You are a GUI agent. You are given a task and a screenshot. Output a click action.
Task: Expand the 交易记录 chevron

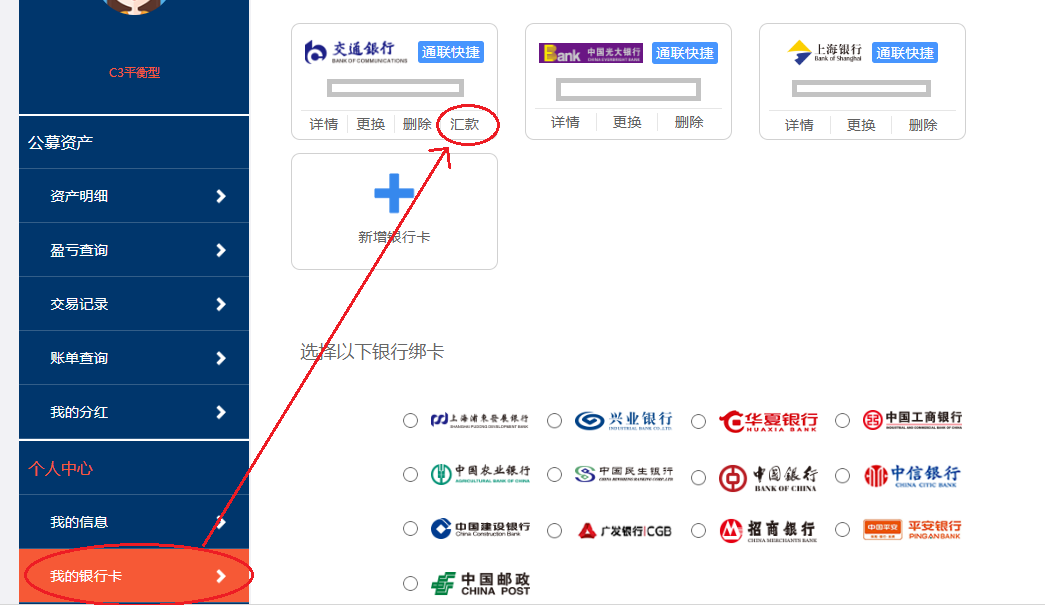(x=221, y=304)
